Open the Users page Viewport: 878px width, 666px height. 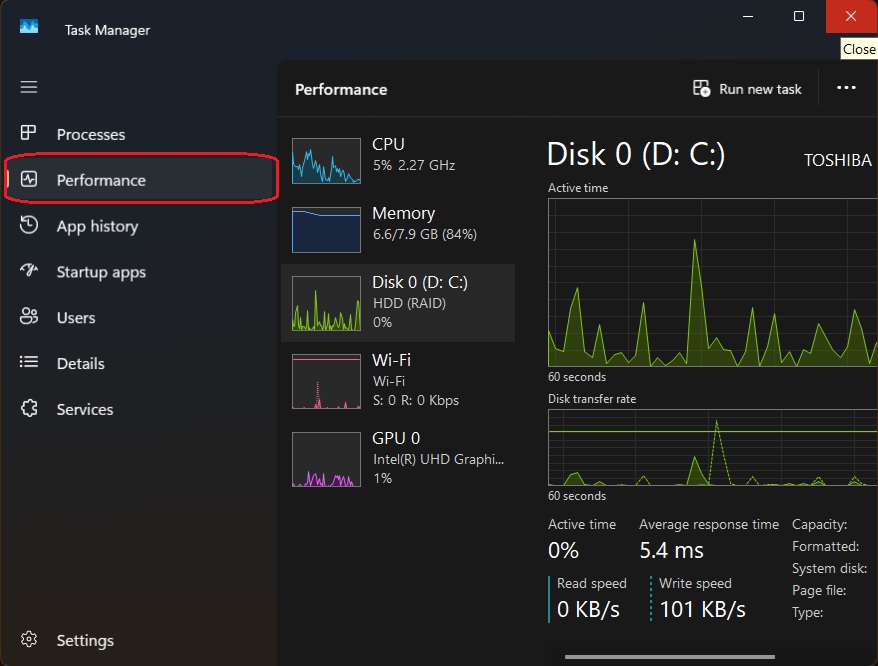(x=76, y=318)
